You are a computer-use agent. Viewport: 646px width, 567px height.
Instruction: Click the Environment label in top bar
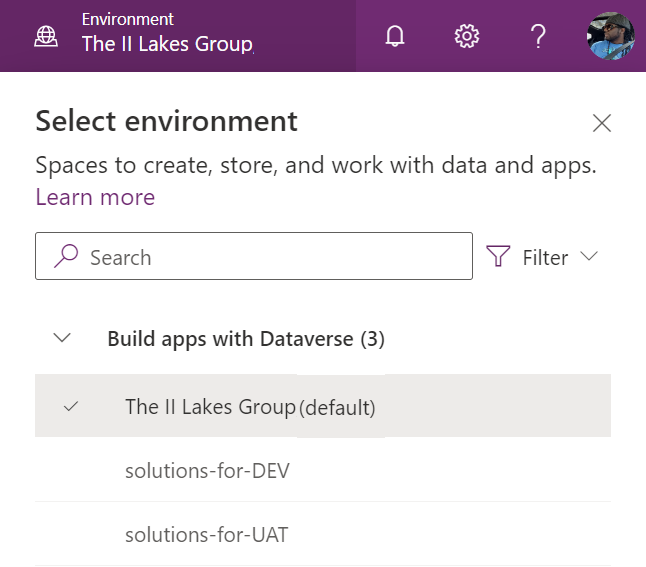coord(127,19)
